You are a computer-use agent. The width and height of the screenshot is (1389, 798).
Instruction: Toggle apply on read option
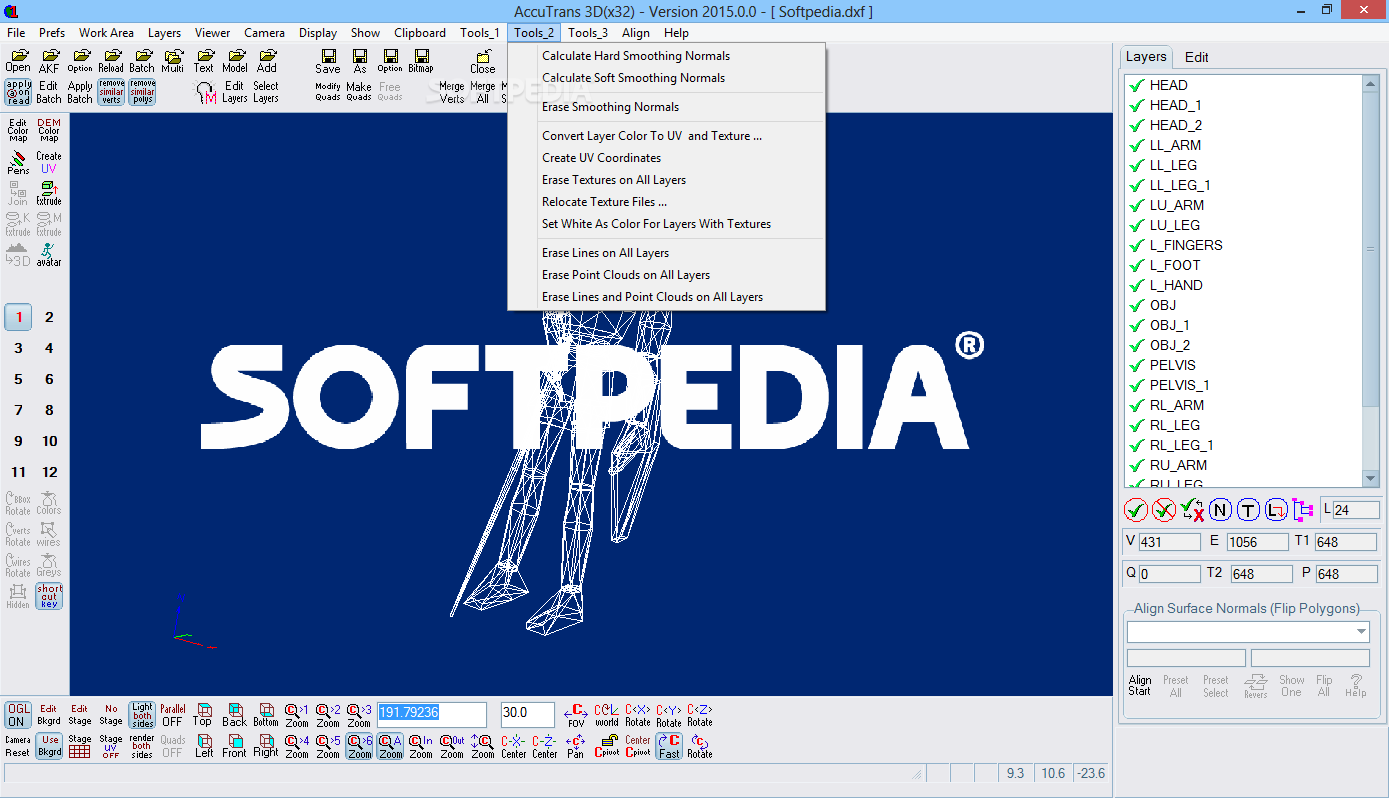(18, 92)
